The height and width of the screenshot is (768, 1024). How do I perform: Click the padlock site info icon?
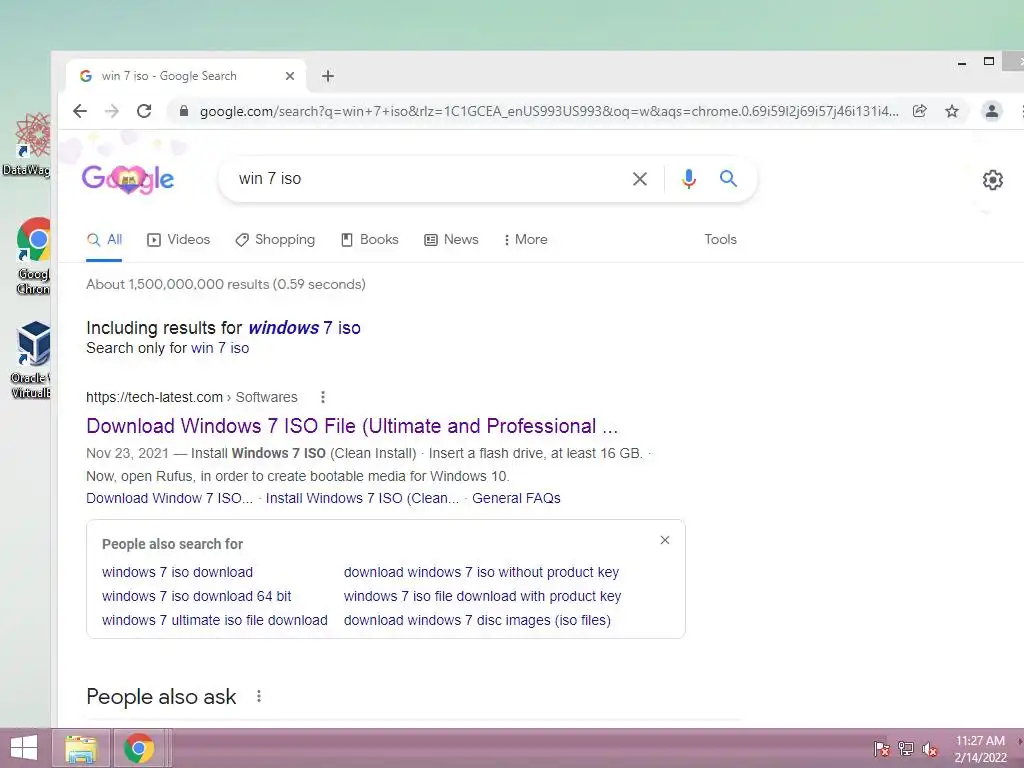184,111
